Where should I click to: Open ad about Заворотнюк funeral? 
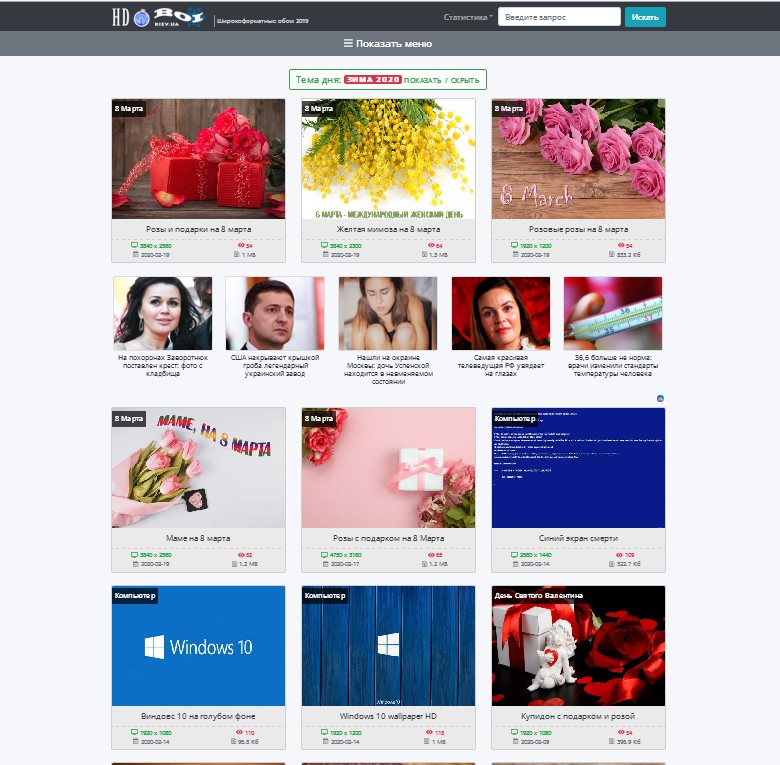(163, 326)
